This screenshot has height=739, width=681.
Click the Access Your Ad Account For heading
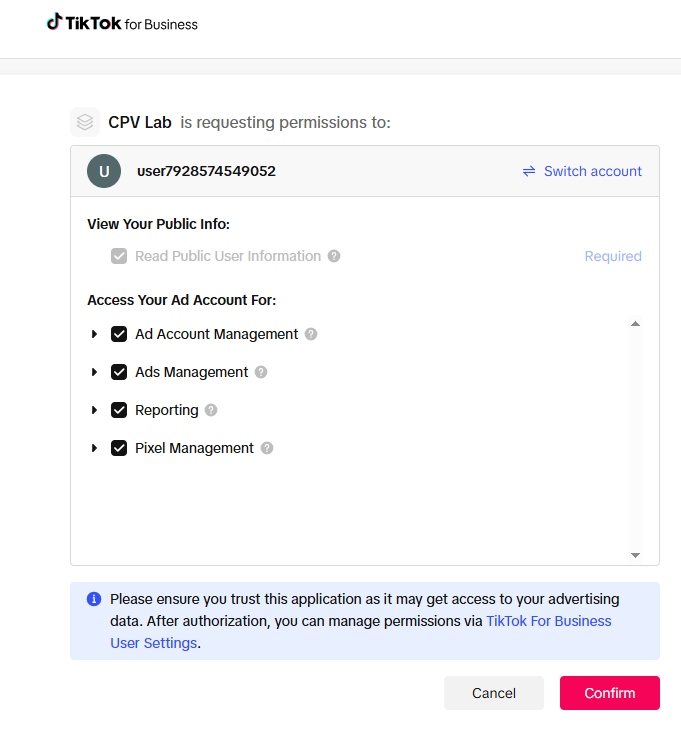181,300
